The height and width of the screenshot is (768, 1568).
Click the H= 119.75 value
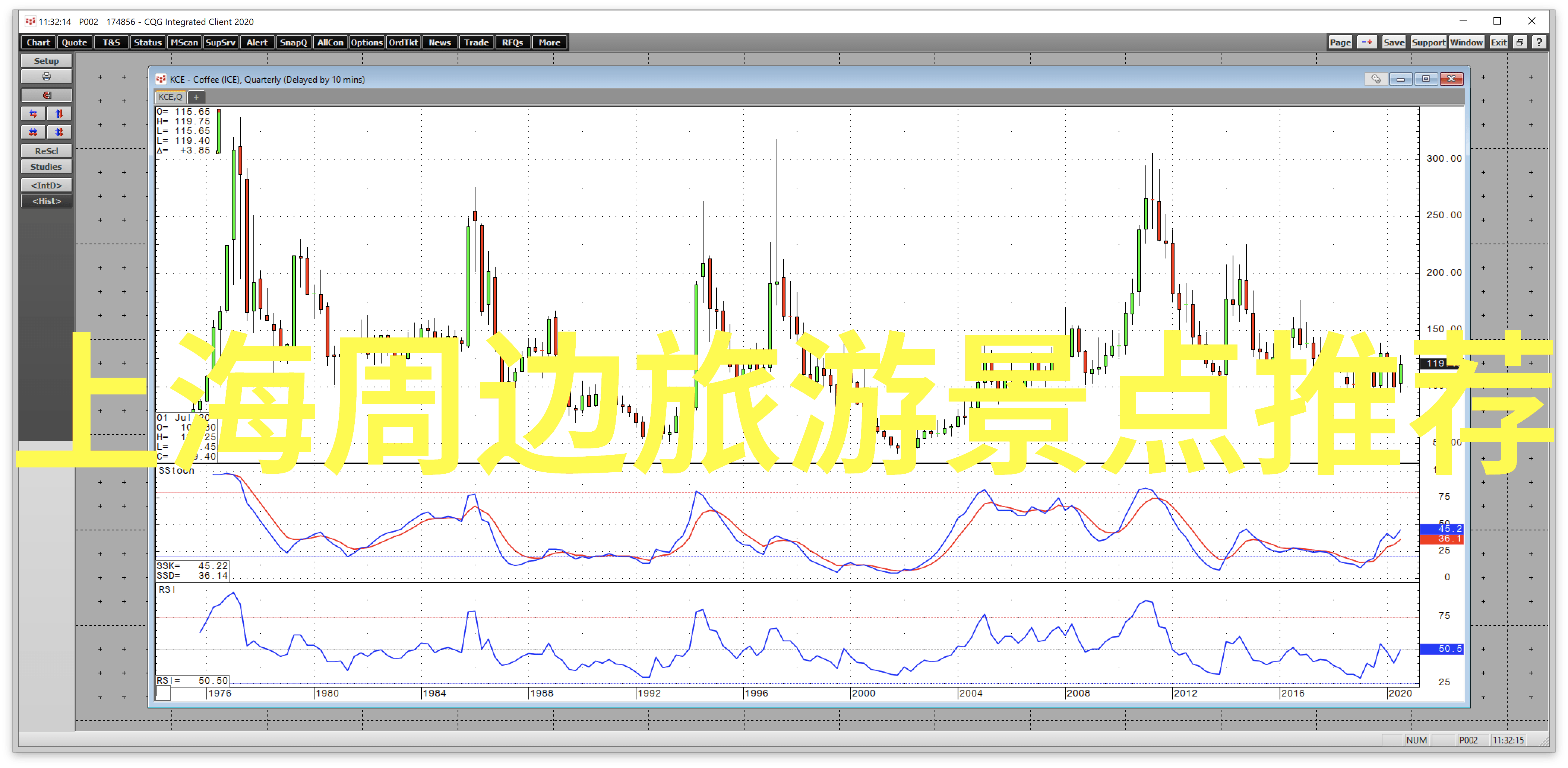click(183, 122)
